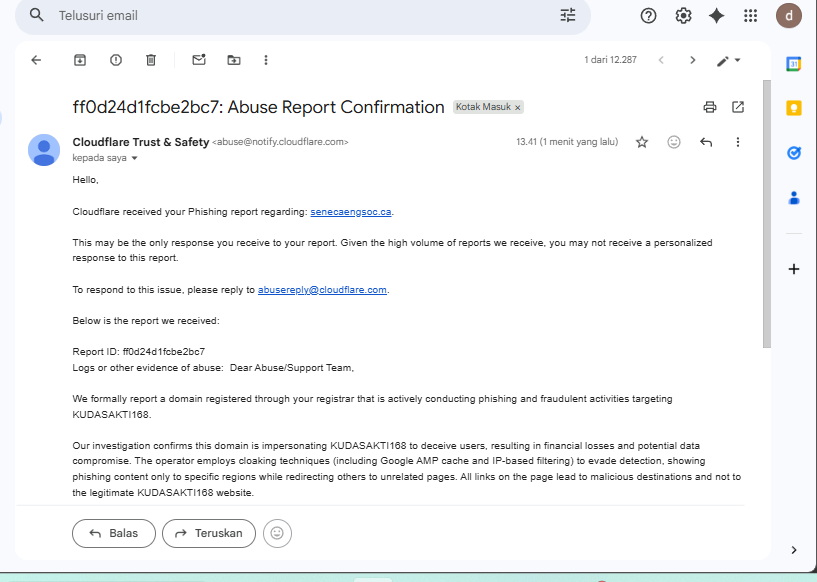Report this email as spam
Image resolution: width=817 pixels, height=582 pixels.
point(116,60)
